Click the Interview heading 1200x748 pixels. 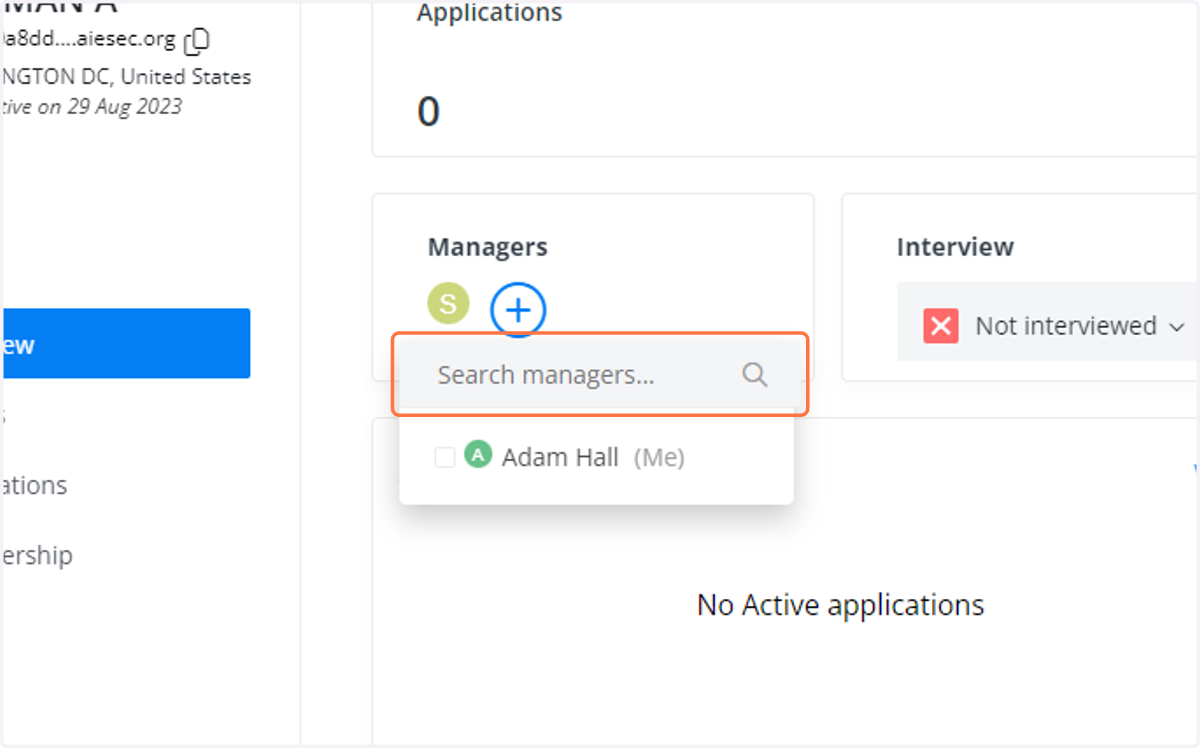[955, 247]
